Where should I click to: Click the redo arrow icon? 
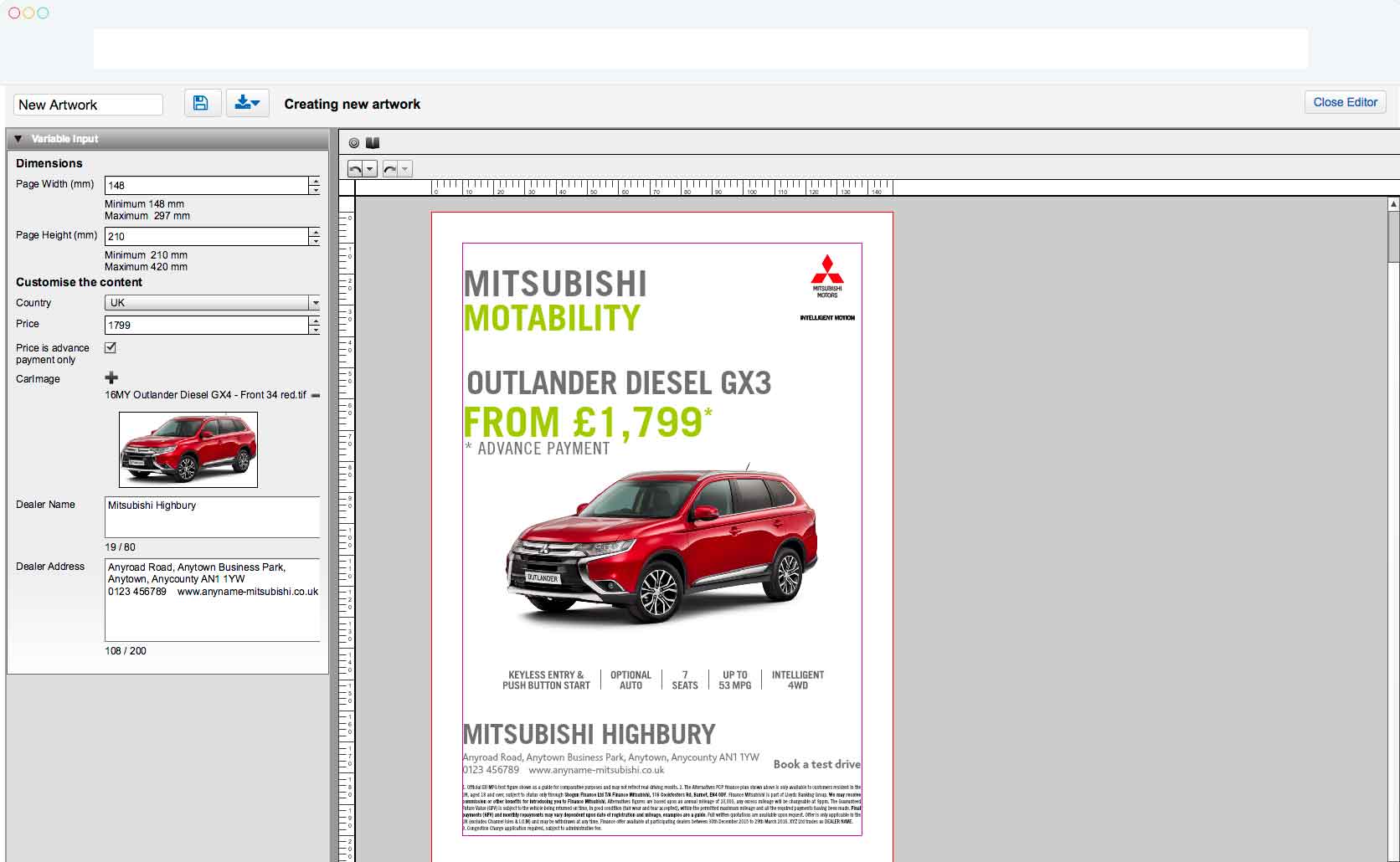pyautogui.click(x=389, y=169)
